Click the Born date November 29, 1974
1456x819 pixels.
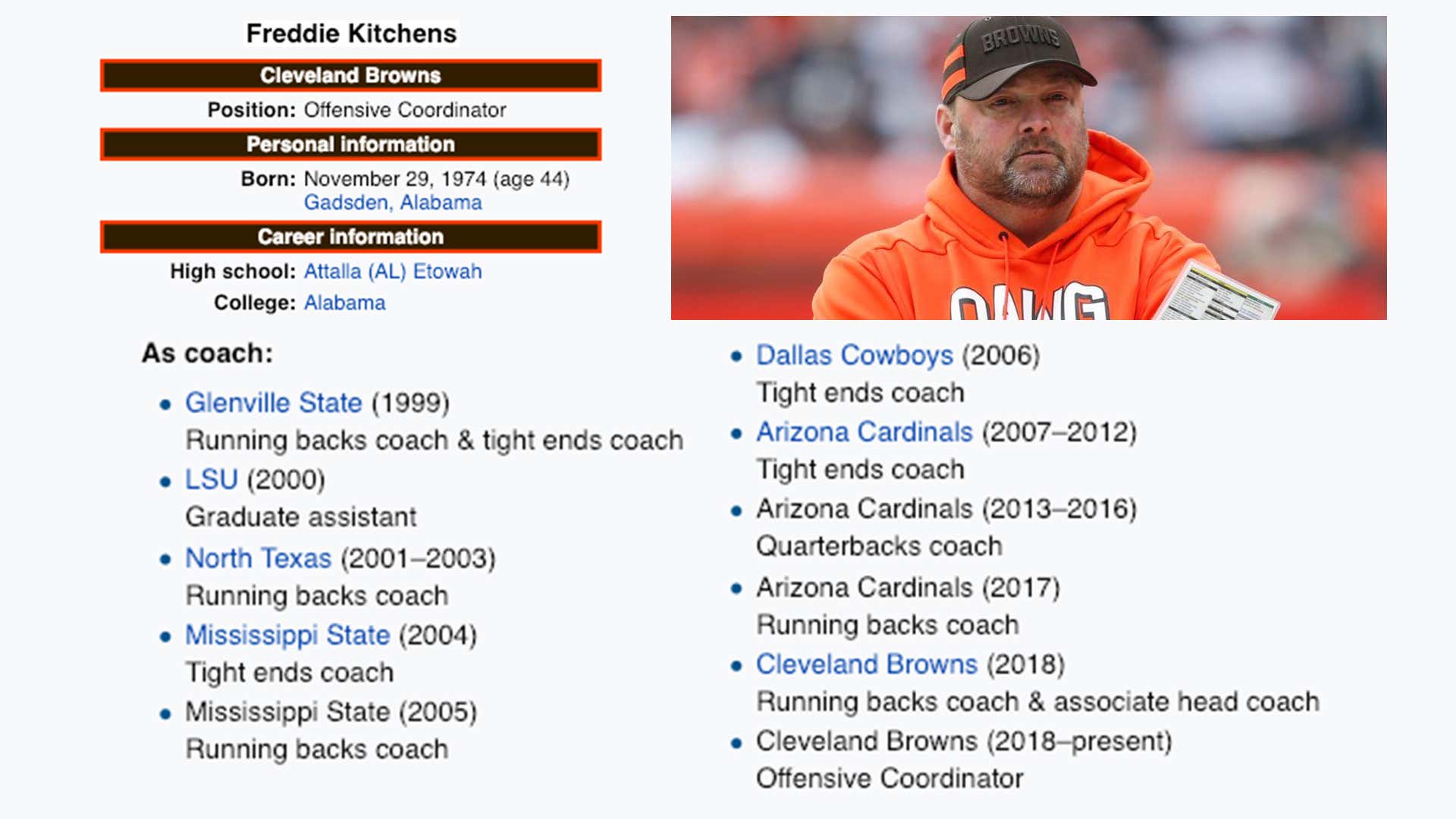[395, 179]
